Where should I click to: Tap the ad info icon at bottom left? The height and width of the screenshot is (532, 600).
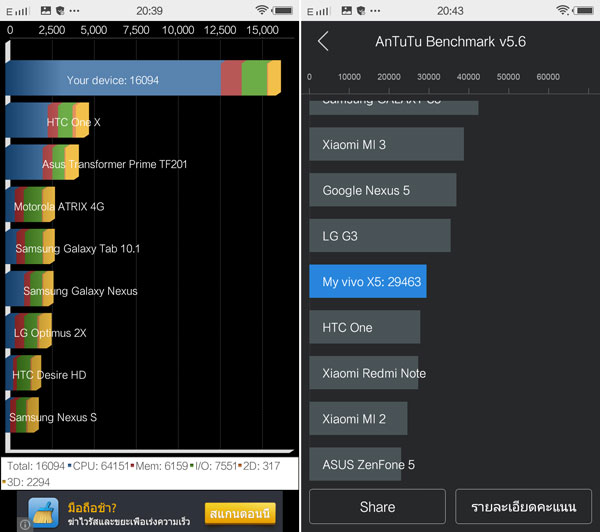pyautogui.click(x=24, y=525)
